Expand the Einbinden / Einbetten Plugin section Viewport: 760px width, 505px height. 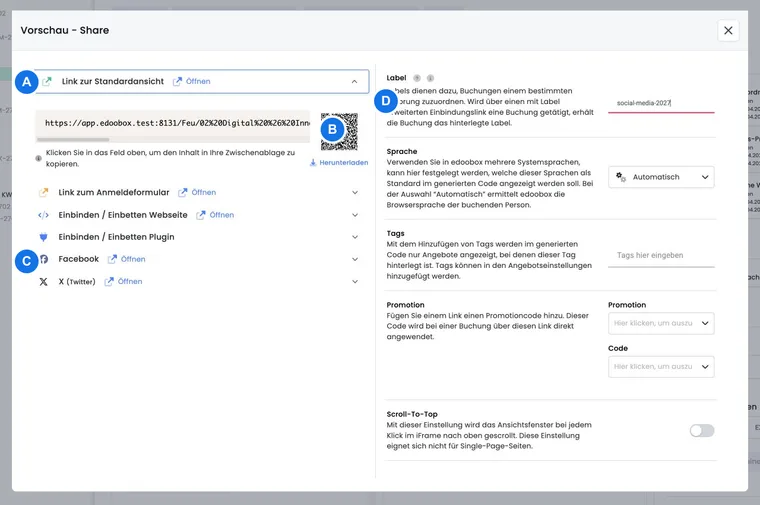[x=355, y=237]
